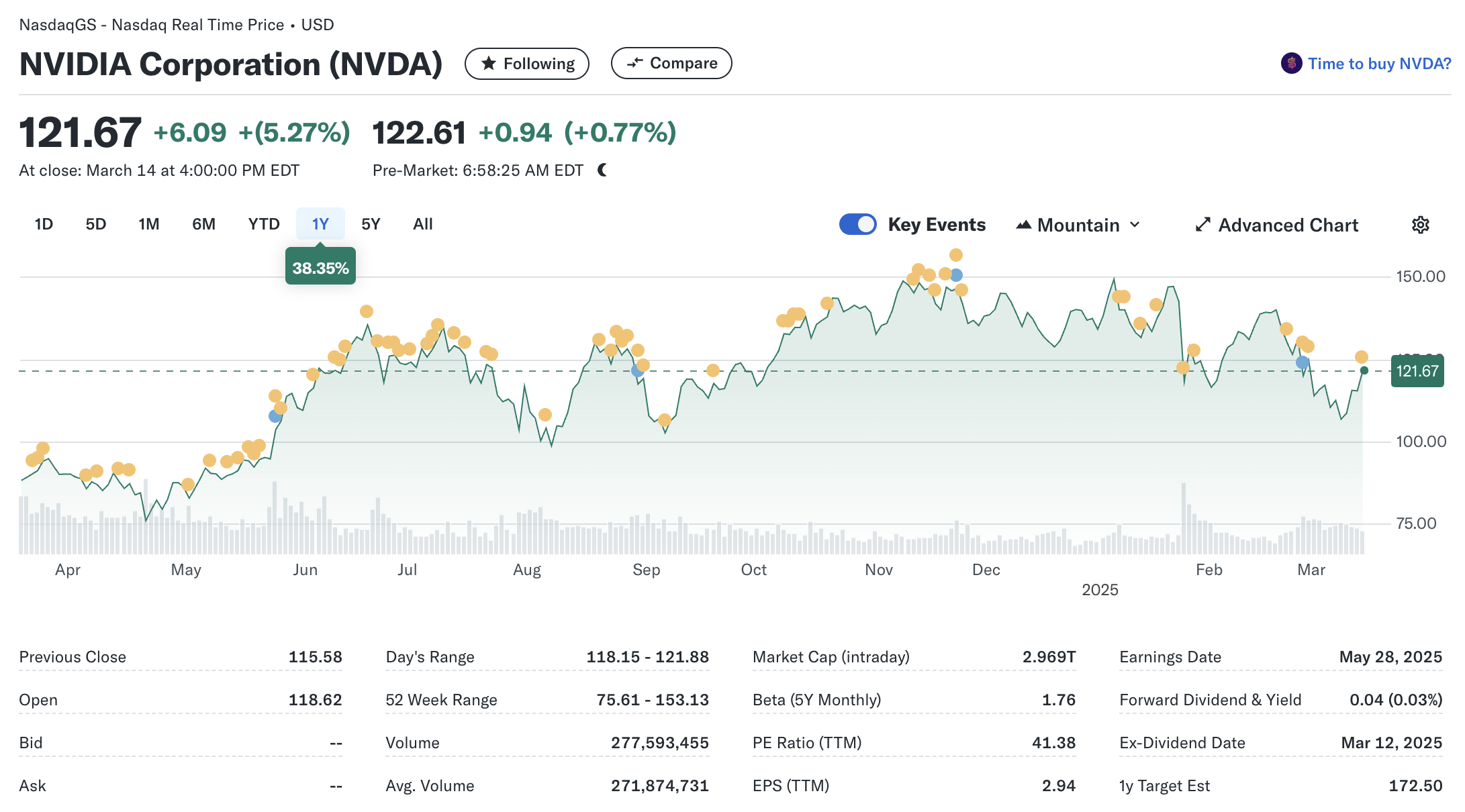
Task: Select the 1D time range tab
Action: [x=44, y=224]
